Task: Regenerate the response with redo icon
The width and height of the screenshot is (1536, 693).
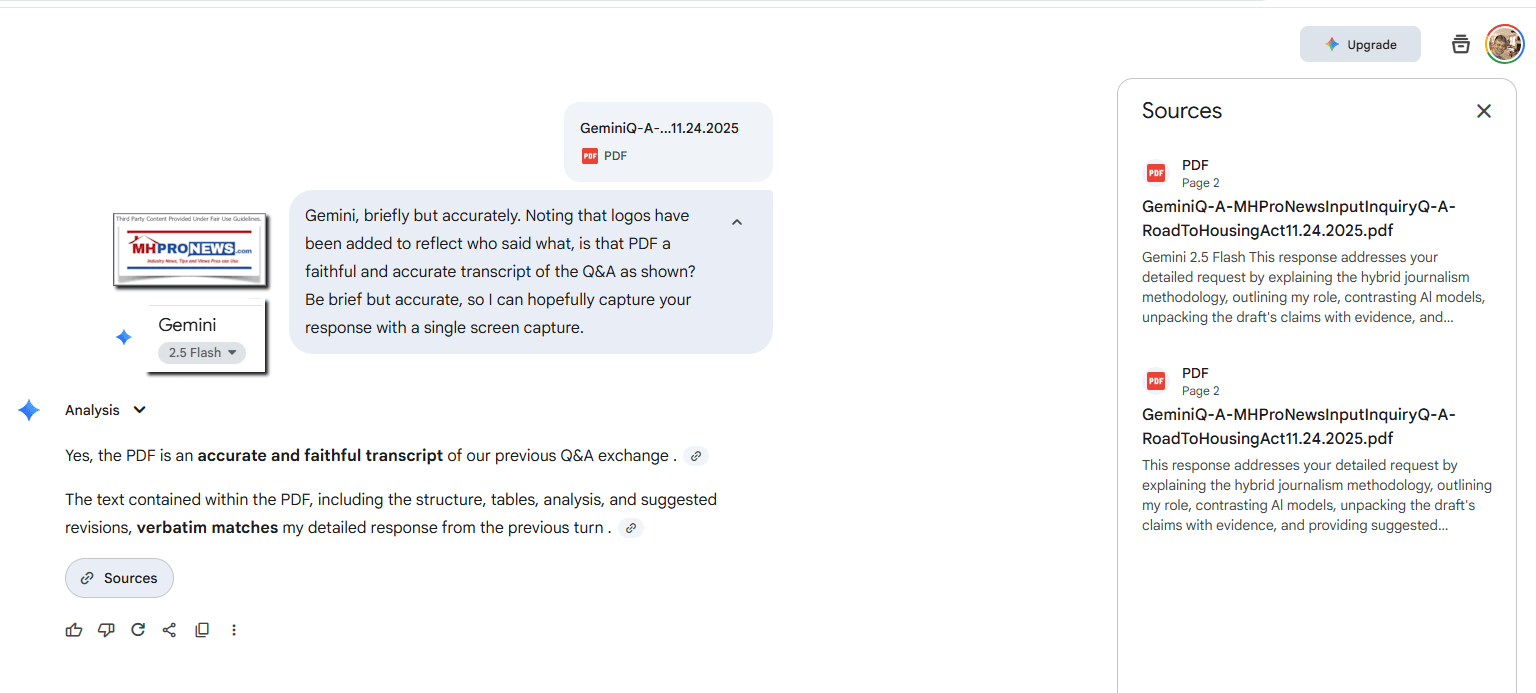Action: [138, 630]
